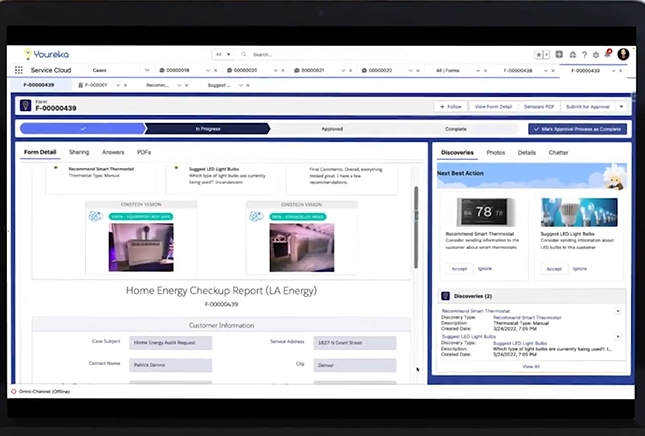Open the 00000019 tab dropdown chevron

(x=208, y=70)
